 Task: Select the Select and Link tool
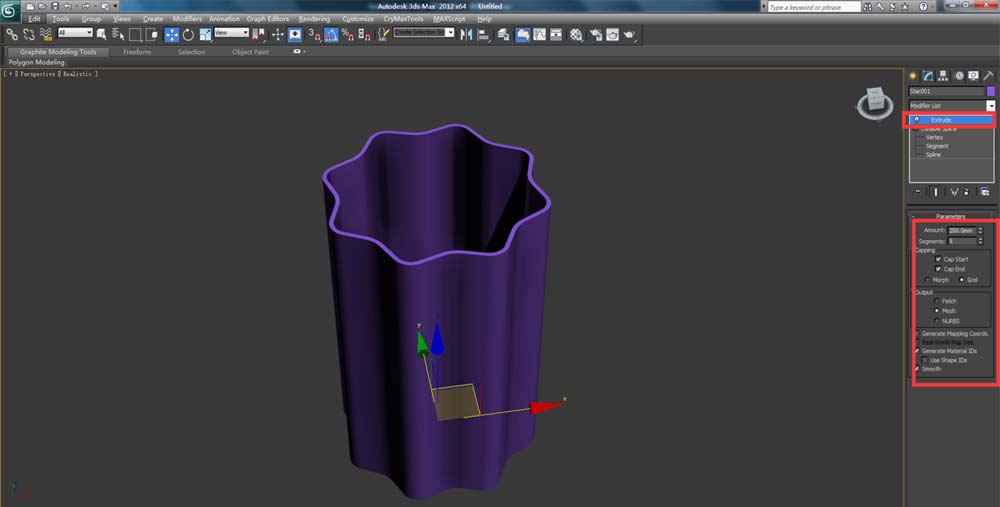pyautogui.click(x=12, y=34)
